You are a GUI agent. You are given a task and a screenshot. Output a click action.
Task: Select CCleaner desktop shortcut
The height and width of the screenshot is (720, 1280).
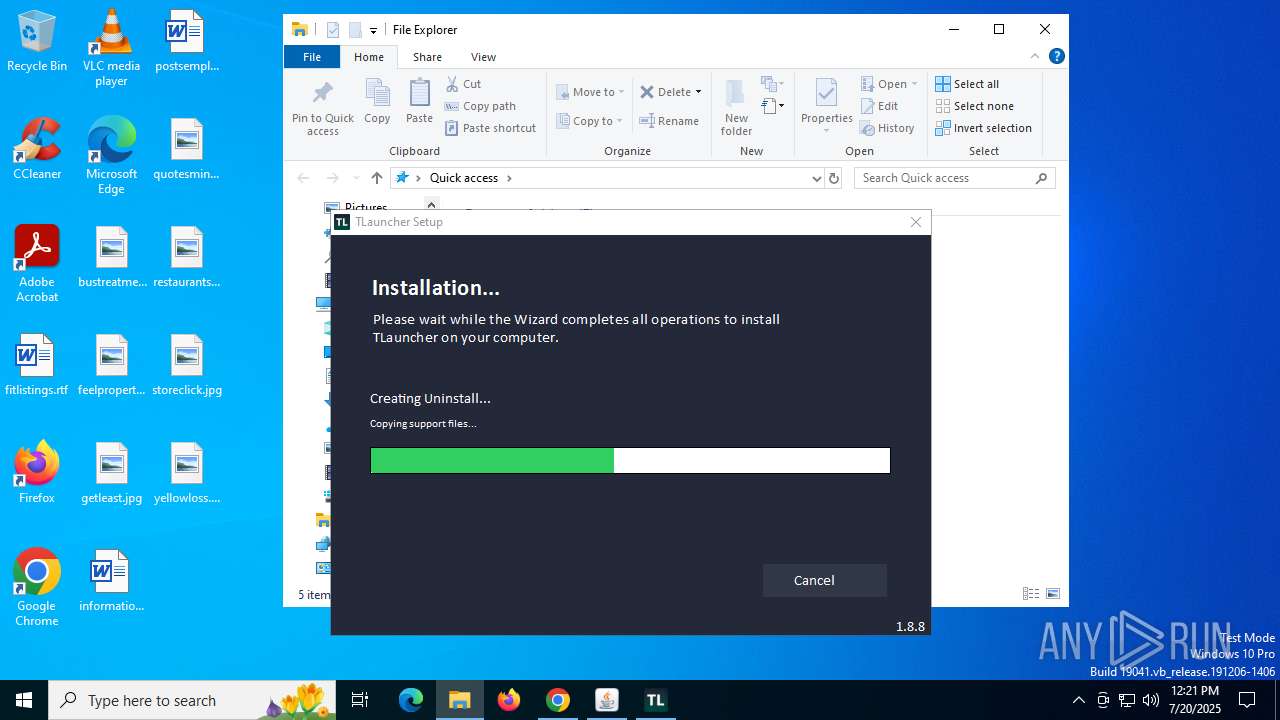coord(37,149)
